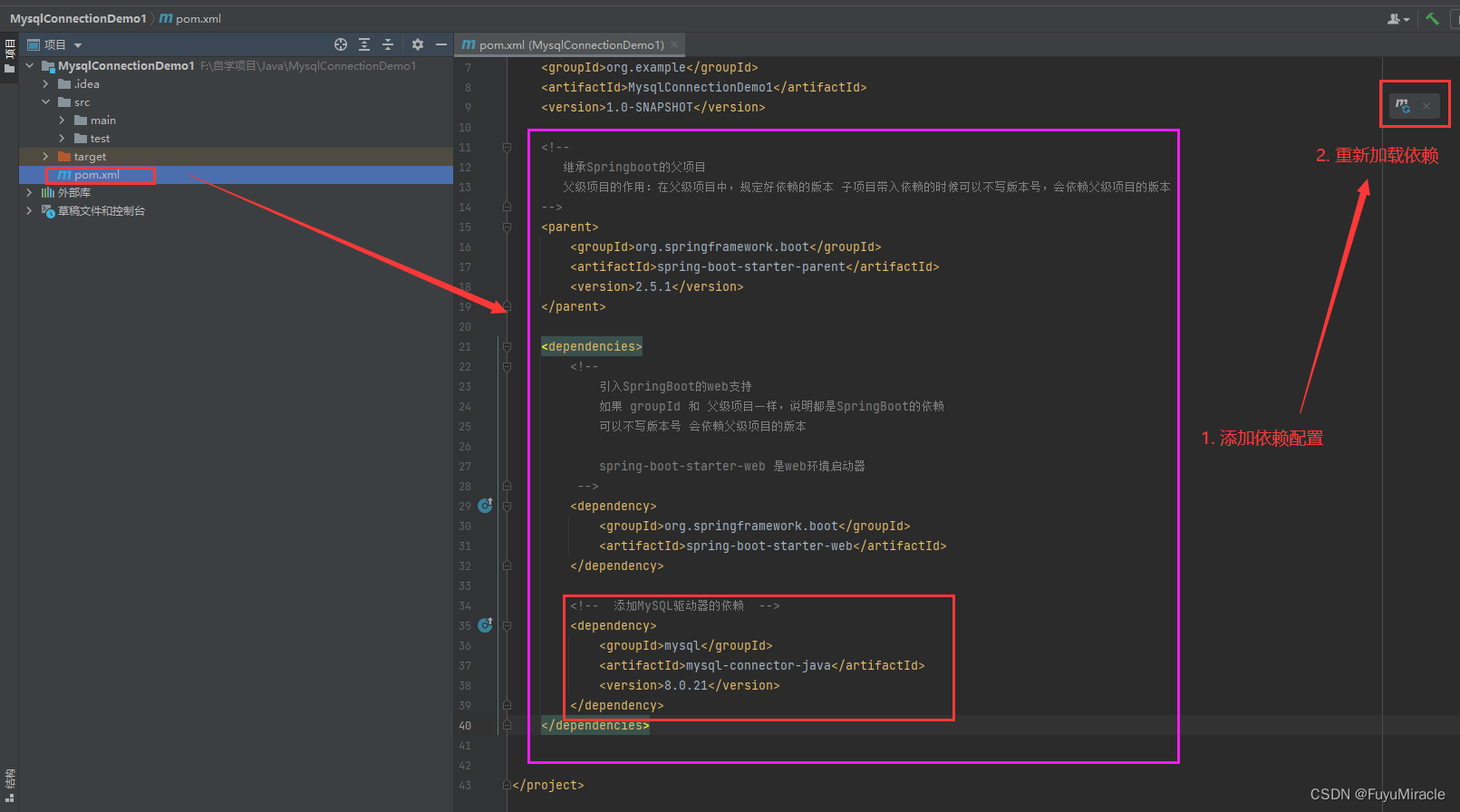Fold the comment starting on line 22
The width and height of the screenshot is (1460, 812).
508,366
